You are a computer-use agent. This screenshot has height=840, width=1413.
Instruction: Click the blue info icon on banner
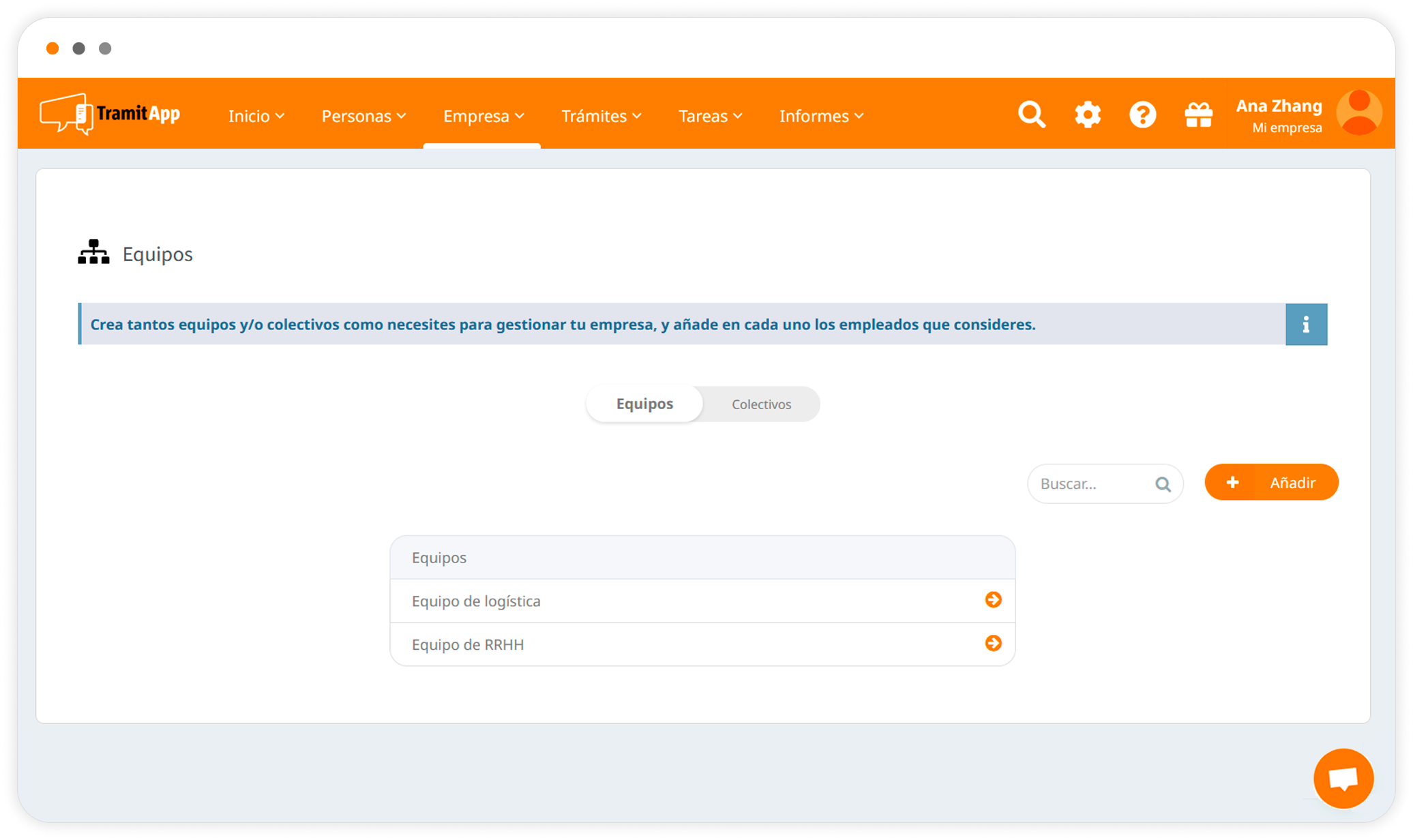pos(1306,325)
